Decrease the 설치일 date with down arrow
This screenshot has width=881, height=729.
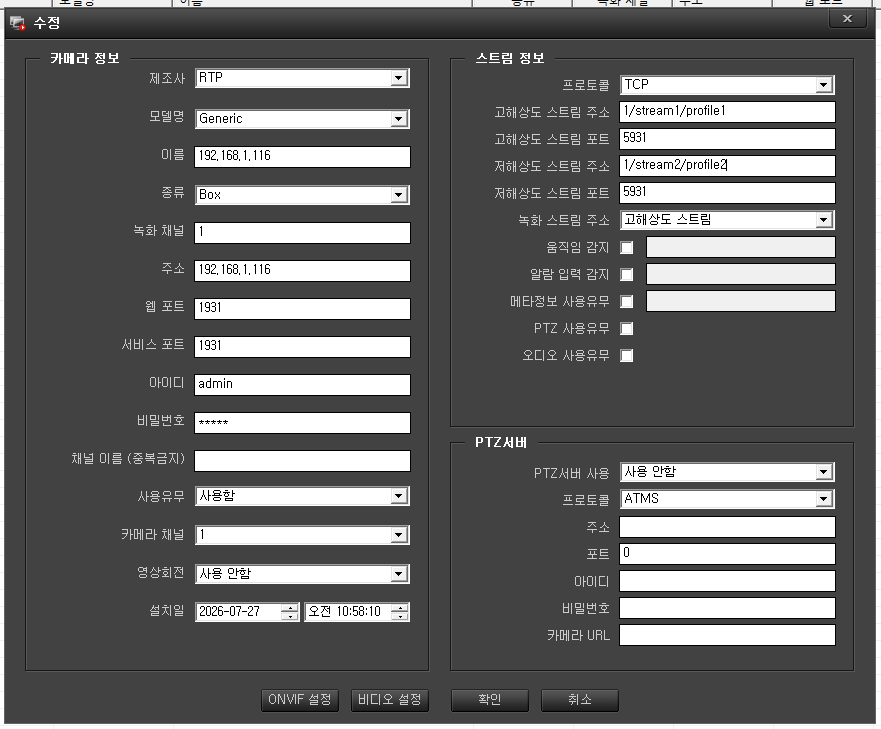point(290,616)
